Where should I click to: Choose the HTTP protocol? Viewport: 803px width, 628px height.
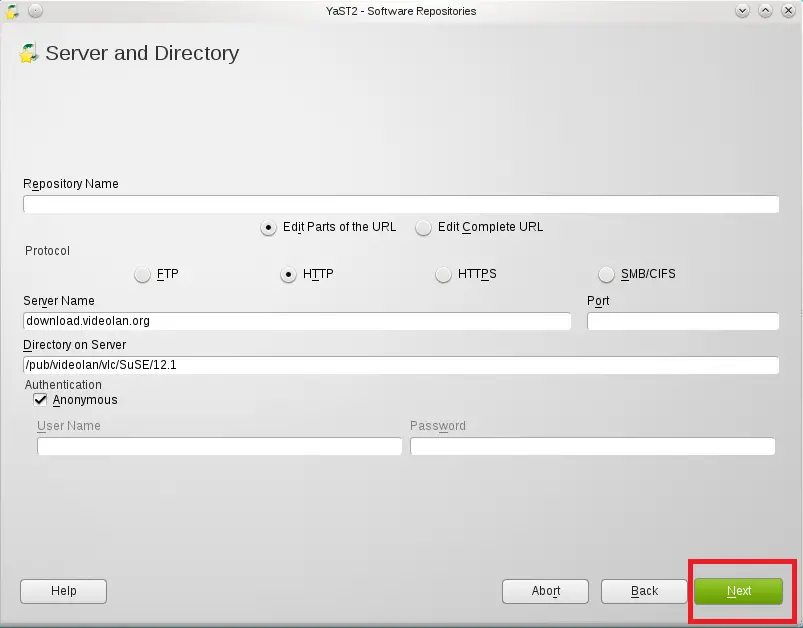point(288,275)
